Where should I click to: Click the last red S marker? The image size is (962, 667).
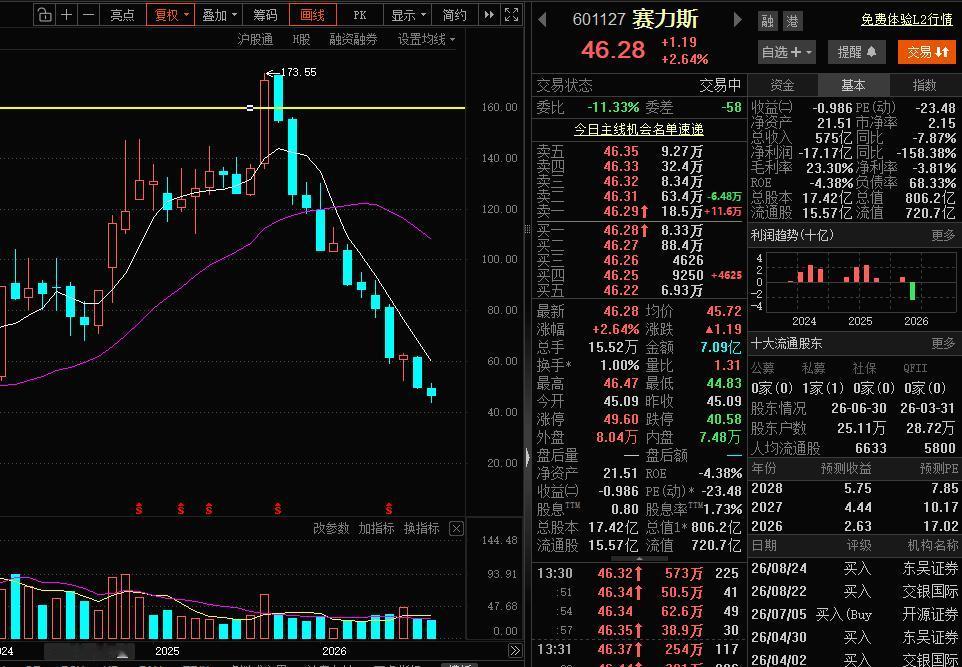pyautogui.click(x=388, y=508)
